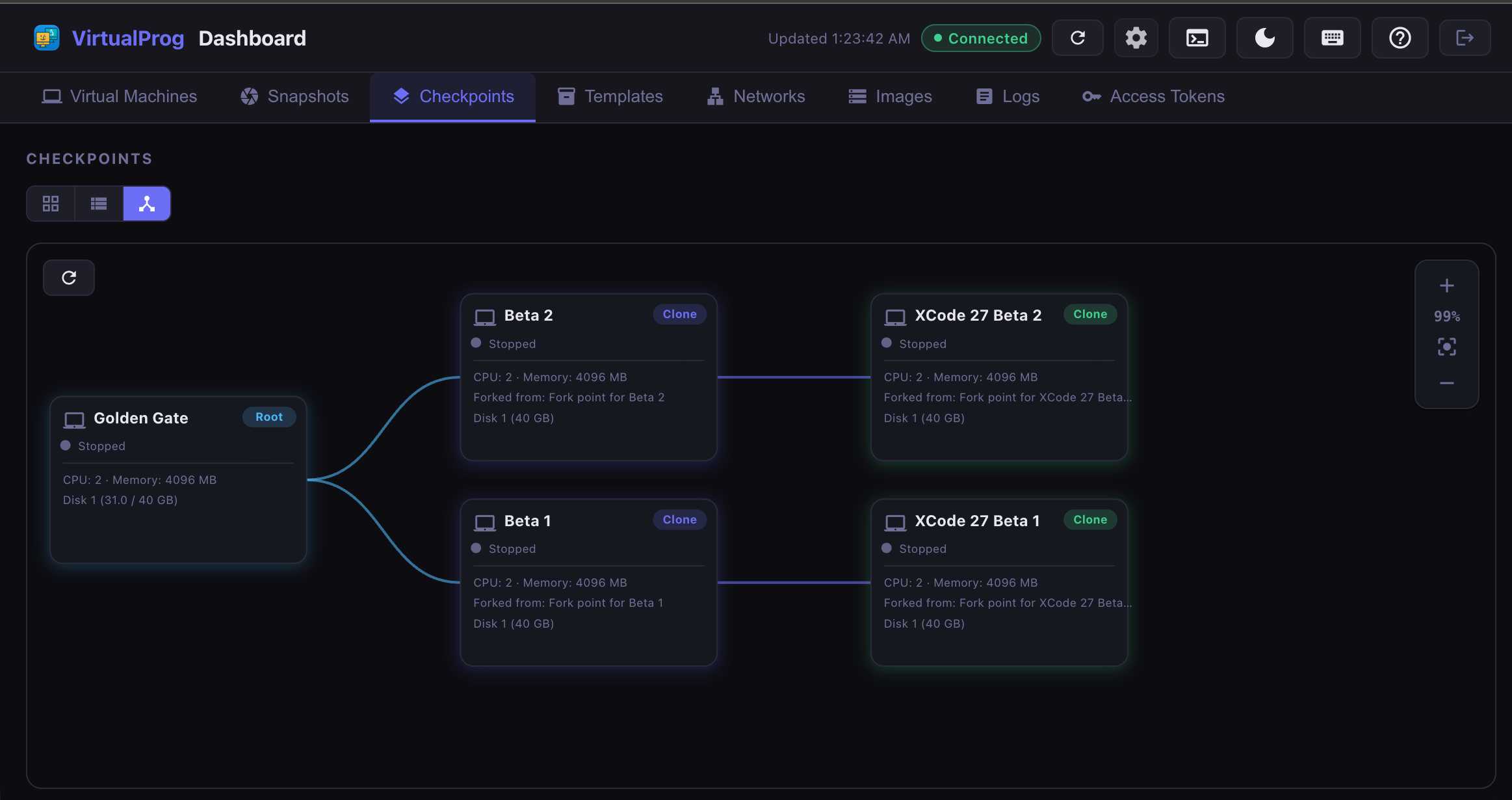This screenshot has width=1512, height=800.
Task: Click Clone badge on XCode 27 Beta 2
Action: click(1090, 314)
